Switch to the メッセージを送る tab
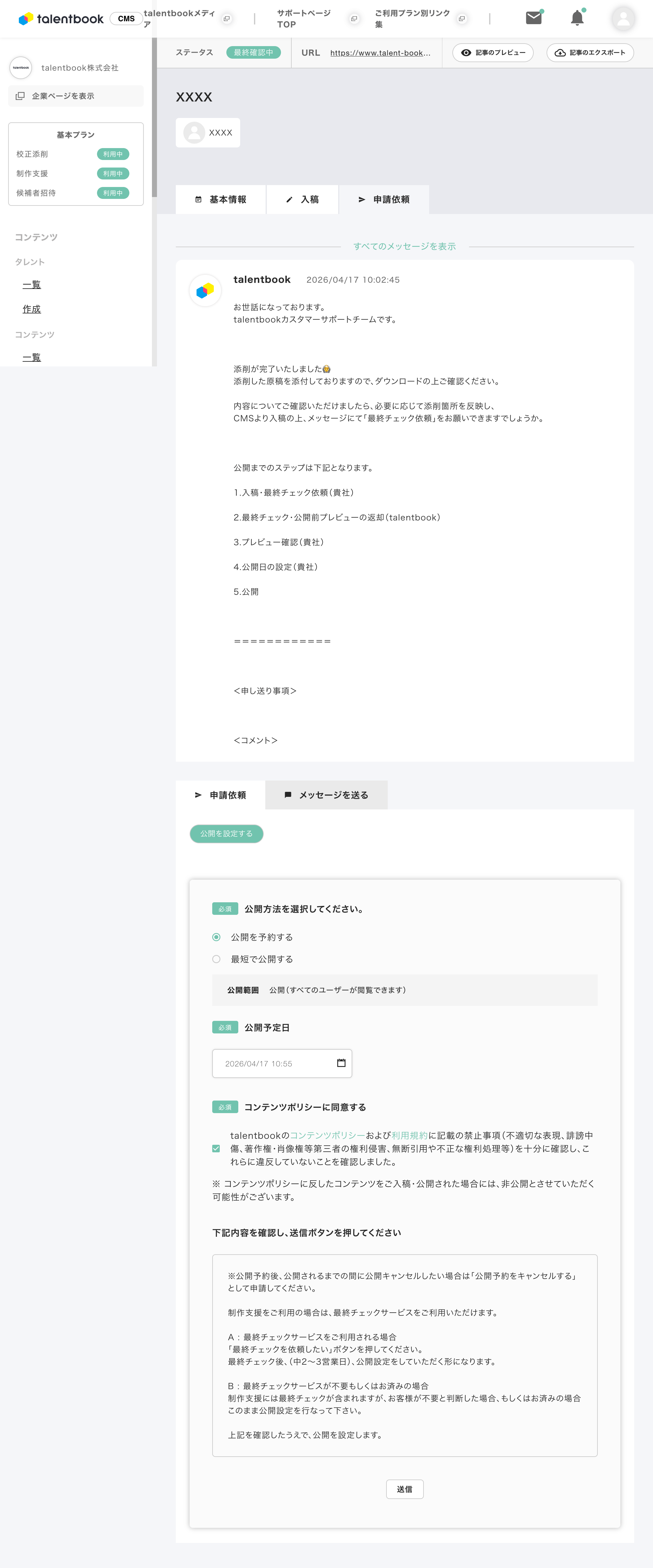The height and width of the screenshot is (1568, 653). 326,795
